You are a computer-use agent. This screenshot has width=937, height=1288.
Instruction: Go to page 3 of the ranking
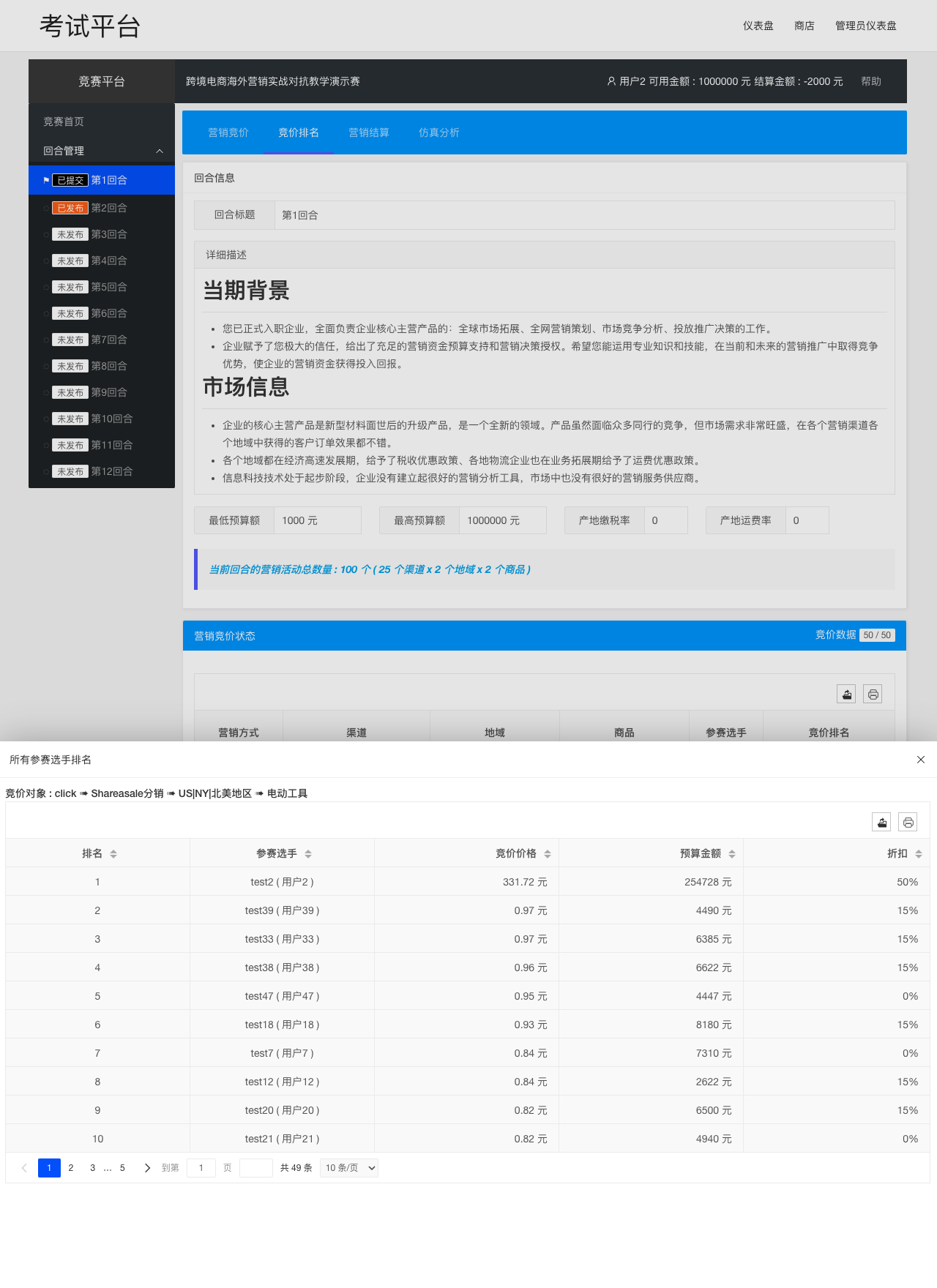click(x=92, y=1168)
